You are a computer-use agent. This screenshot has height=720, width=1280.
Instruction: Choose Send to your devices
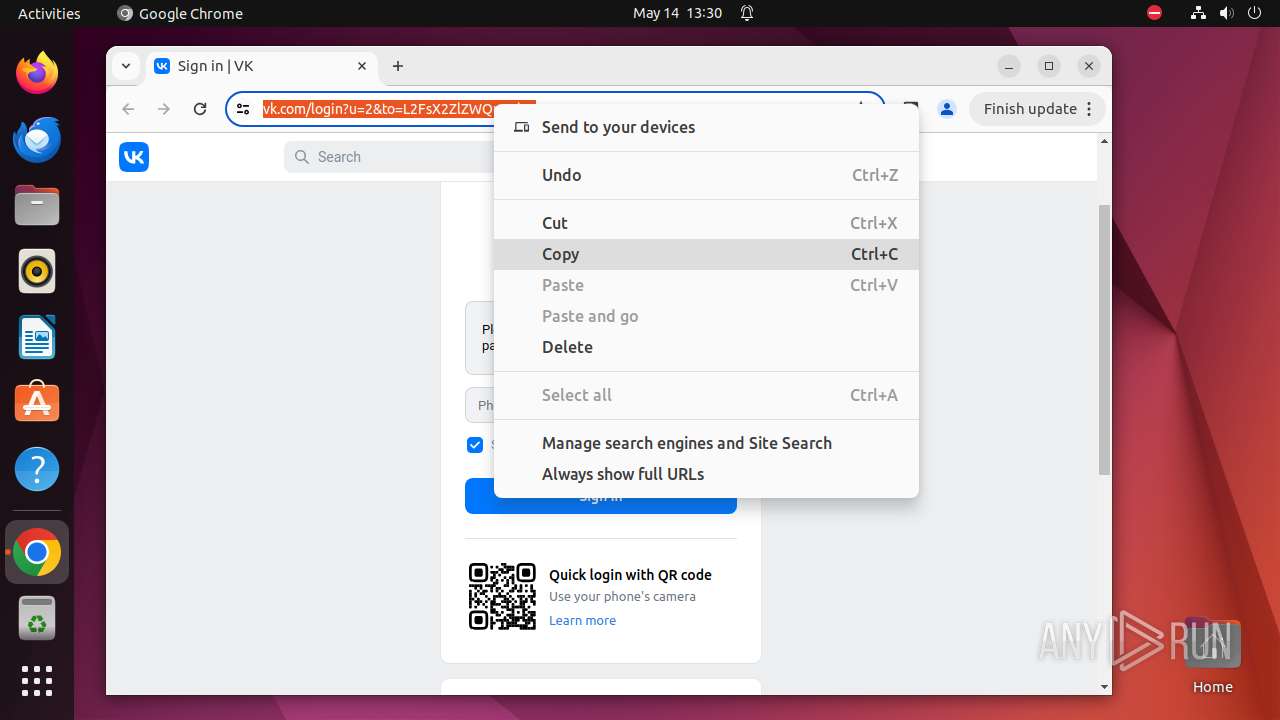(x=706, y=127)
